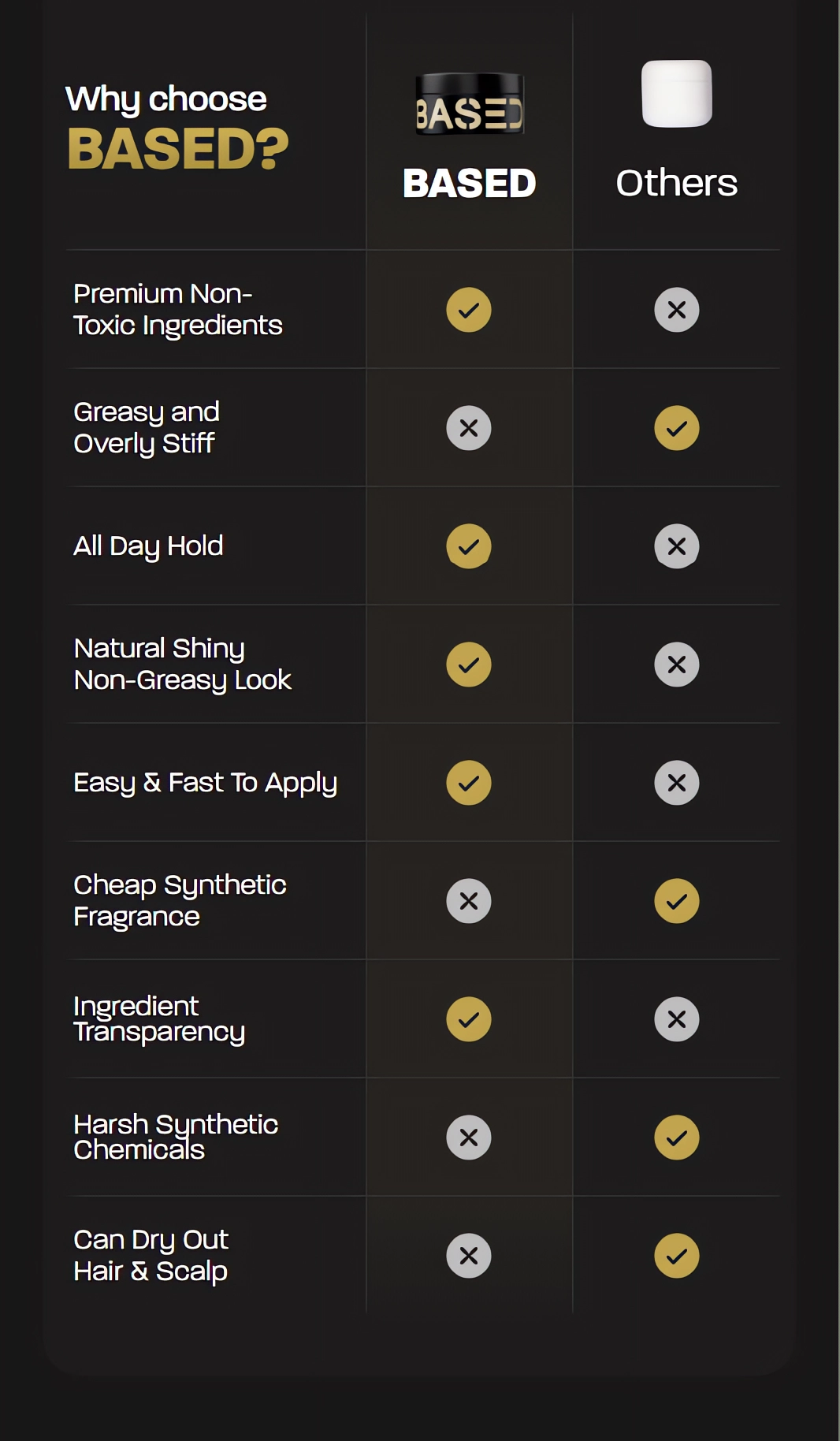Click Others checkmark for Can Dry Out Hair & Scalp

tap(677, 1256)
